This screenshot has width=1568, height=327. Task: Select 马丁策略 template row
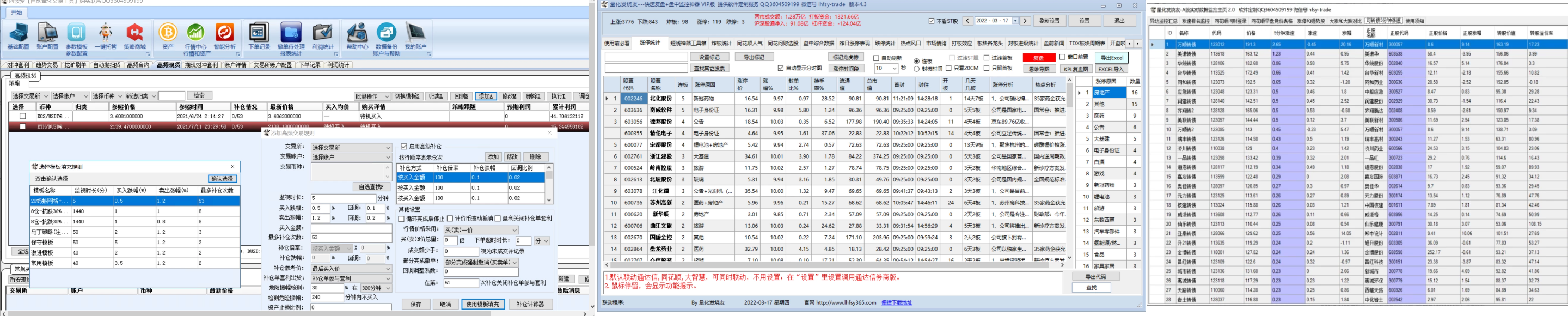point(135,232)
